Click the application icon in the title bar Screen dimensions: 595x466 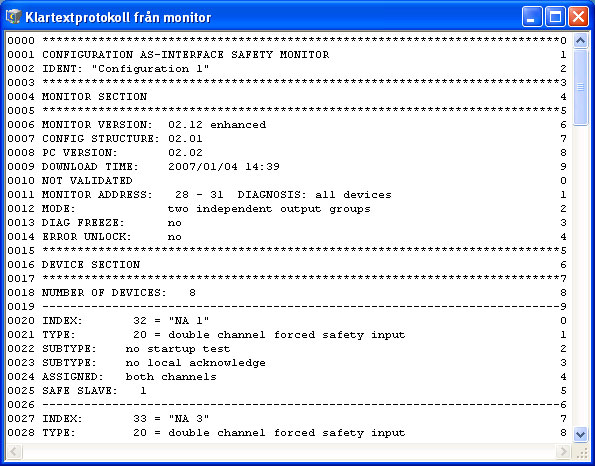click(x=14, y=17)
